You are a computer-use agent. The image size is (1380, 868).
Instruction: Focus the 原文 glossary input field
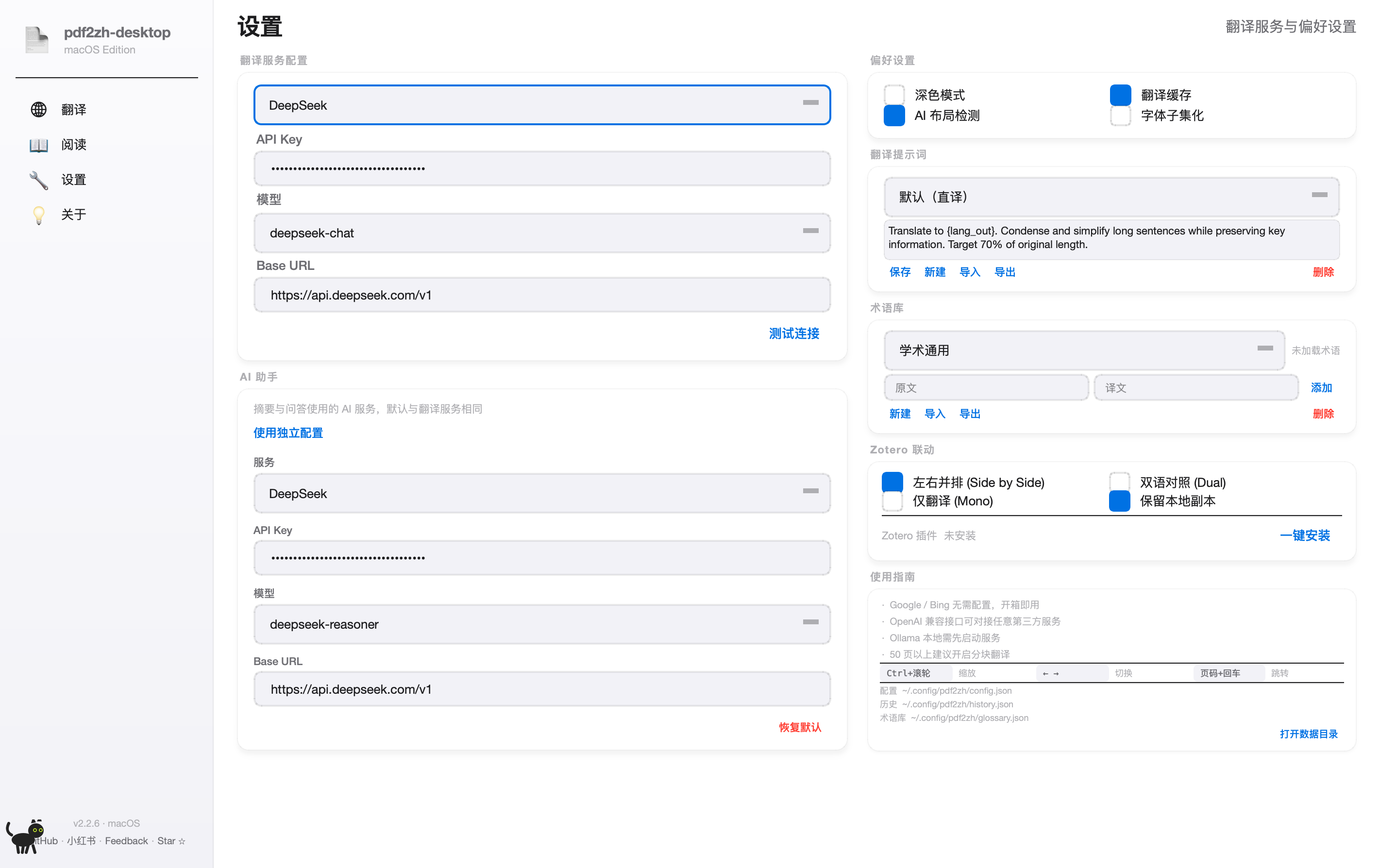click(x=986, y=387)
